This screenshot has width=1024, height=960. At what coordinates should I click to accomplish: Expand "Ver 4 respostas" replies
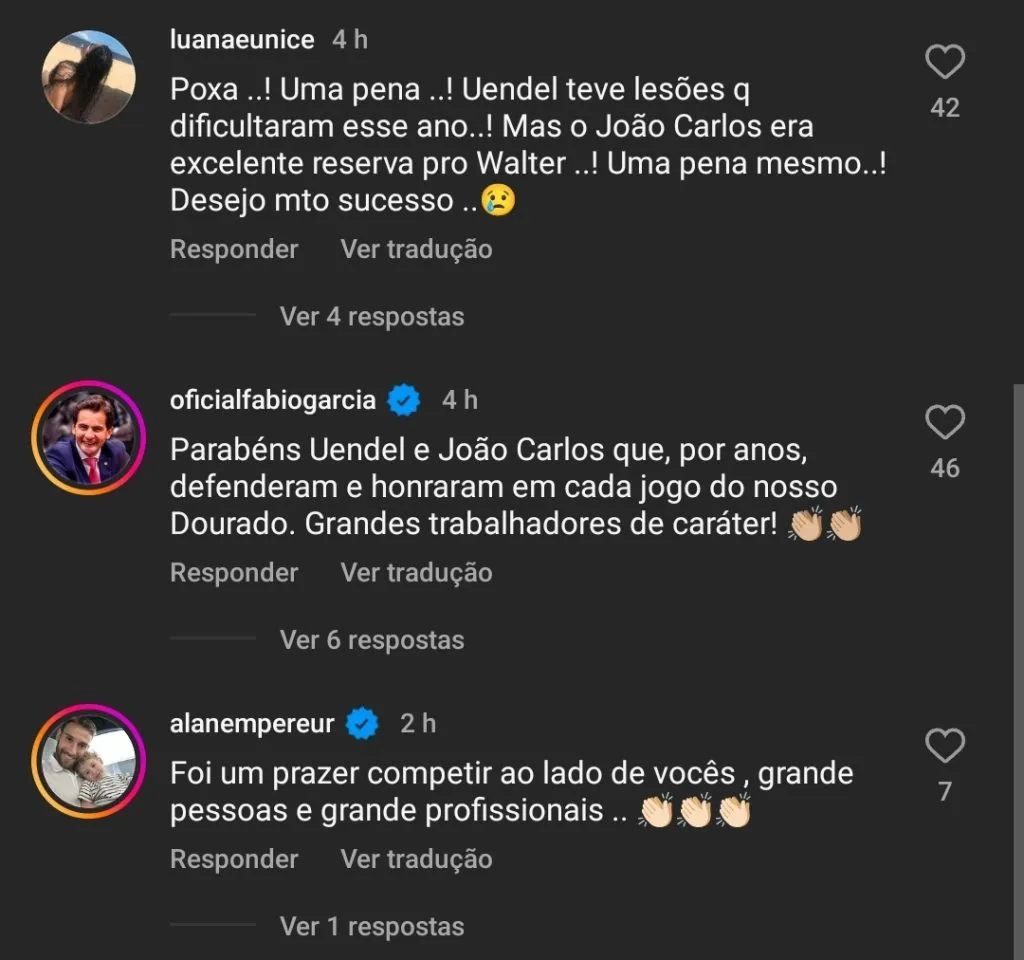[372, 317]
